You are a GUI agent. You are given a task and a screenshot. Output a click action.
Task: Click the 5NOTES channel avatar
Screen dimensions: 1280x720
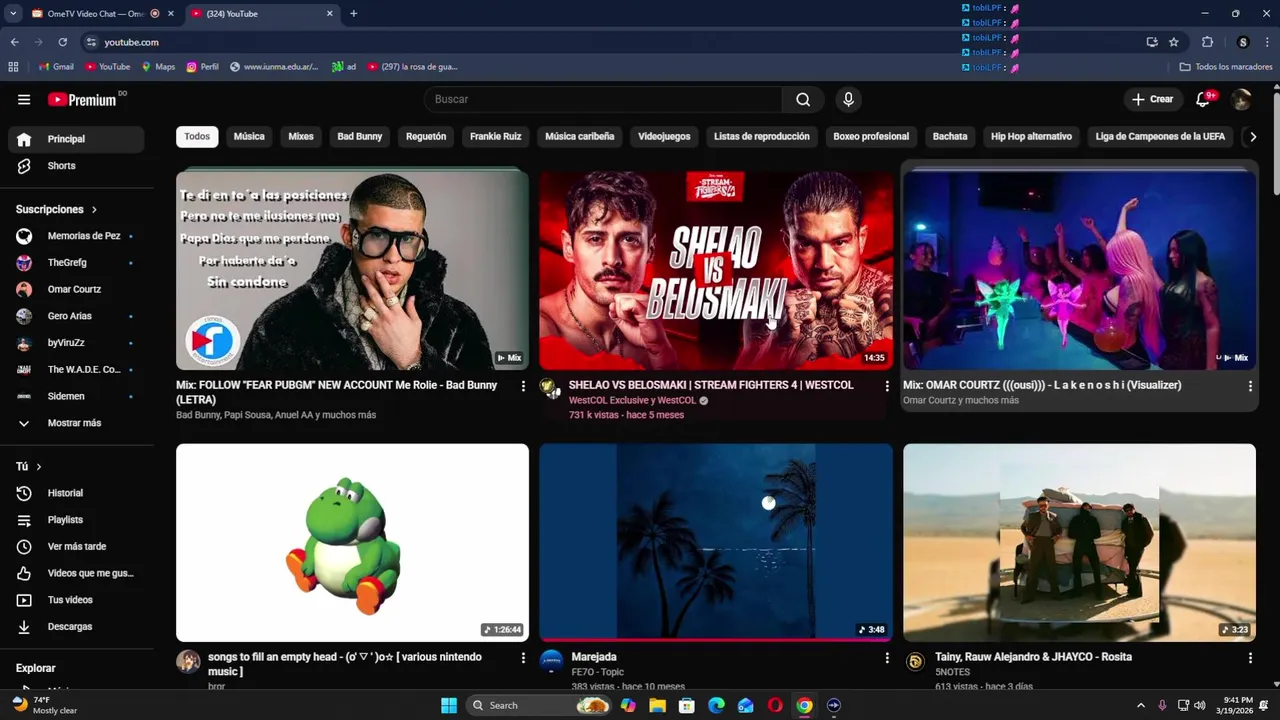(915, 661)
